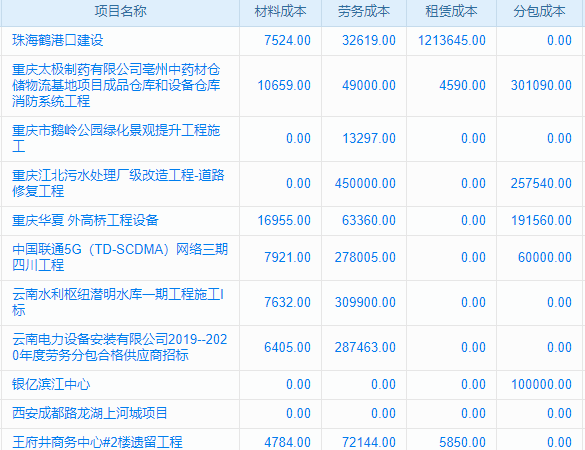Click the 1213645.00 rental cost value
The image size is (585, 450).
[452, 40]
